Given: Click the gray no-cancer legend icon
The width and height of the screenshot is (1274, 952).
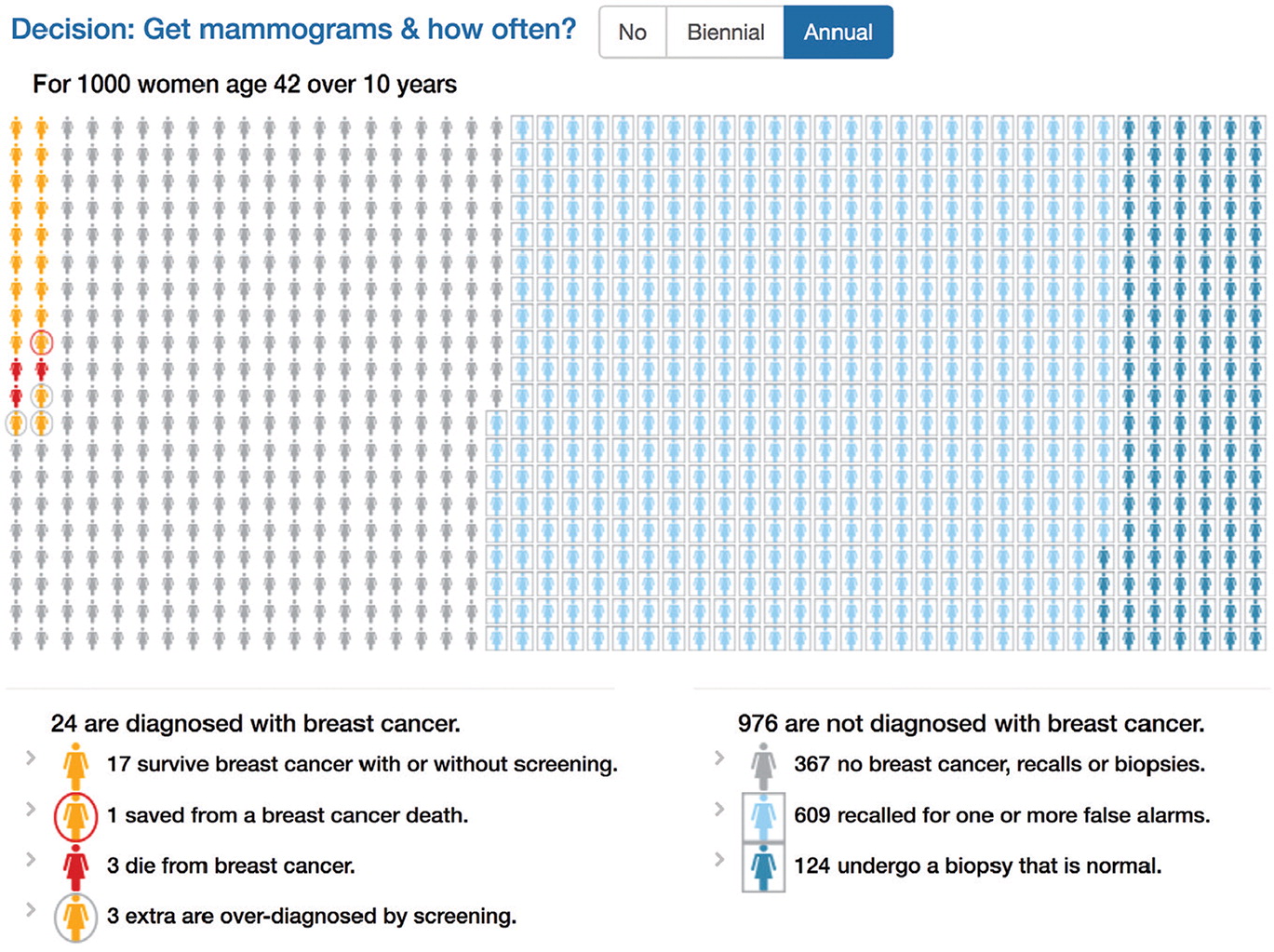Looking at the screenshot, I should click(763, 765).
